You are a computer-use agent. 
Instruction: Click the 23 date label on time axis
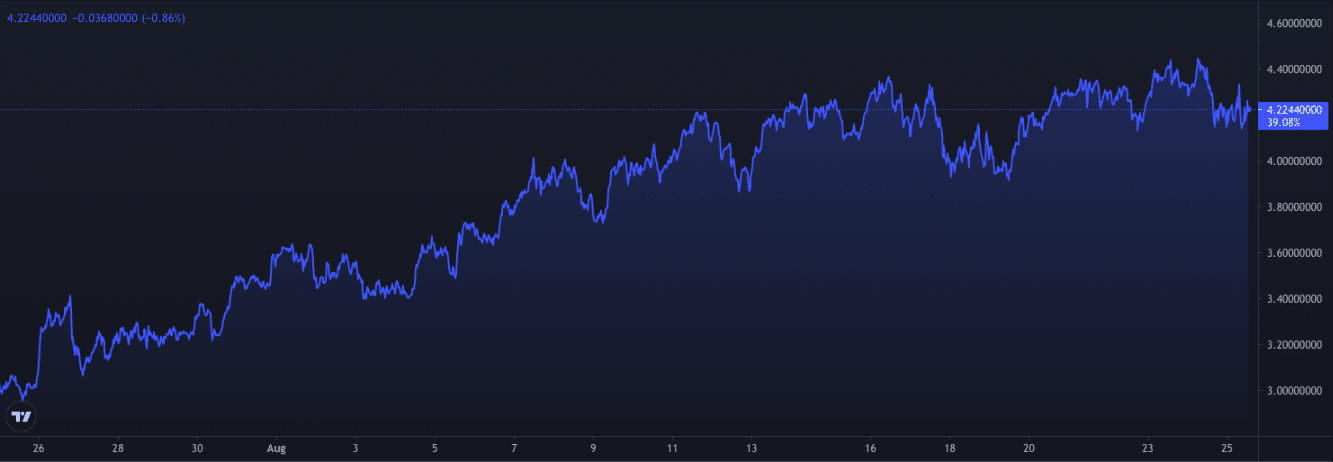[x=1148, y=448]
